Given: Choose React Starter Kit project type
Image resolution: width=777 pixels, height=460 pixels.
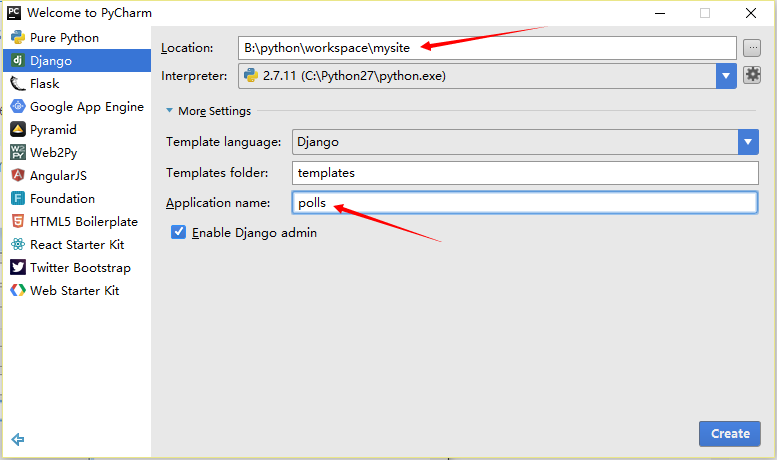Looking at the screenshot, I should (x=77, y=244).
